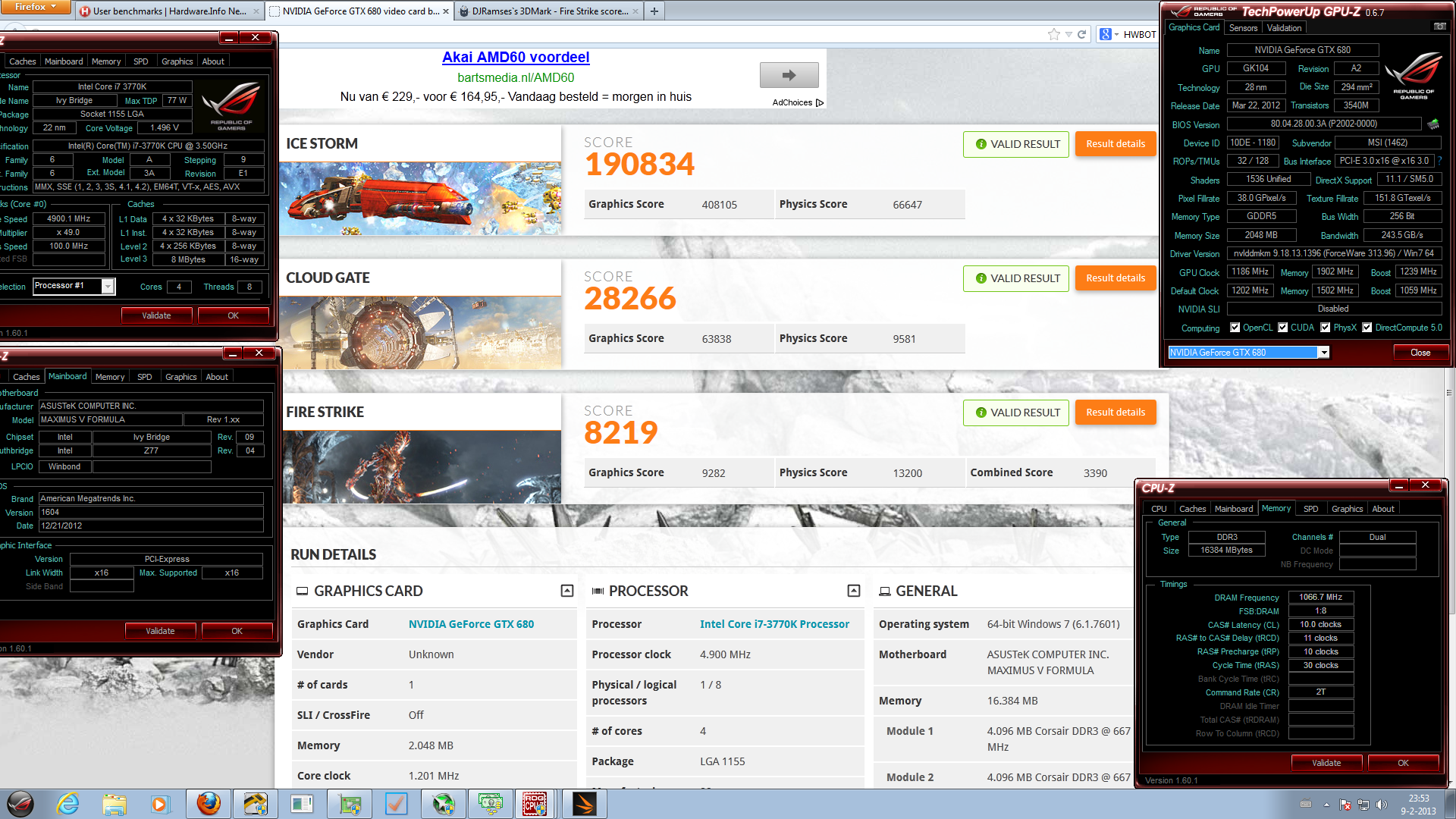Switch to the Validation tab in GPU-Z
1456x819 pixels.
(x=1284, y=27)
